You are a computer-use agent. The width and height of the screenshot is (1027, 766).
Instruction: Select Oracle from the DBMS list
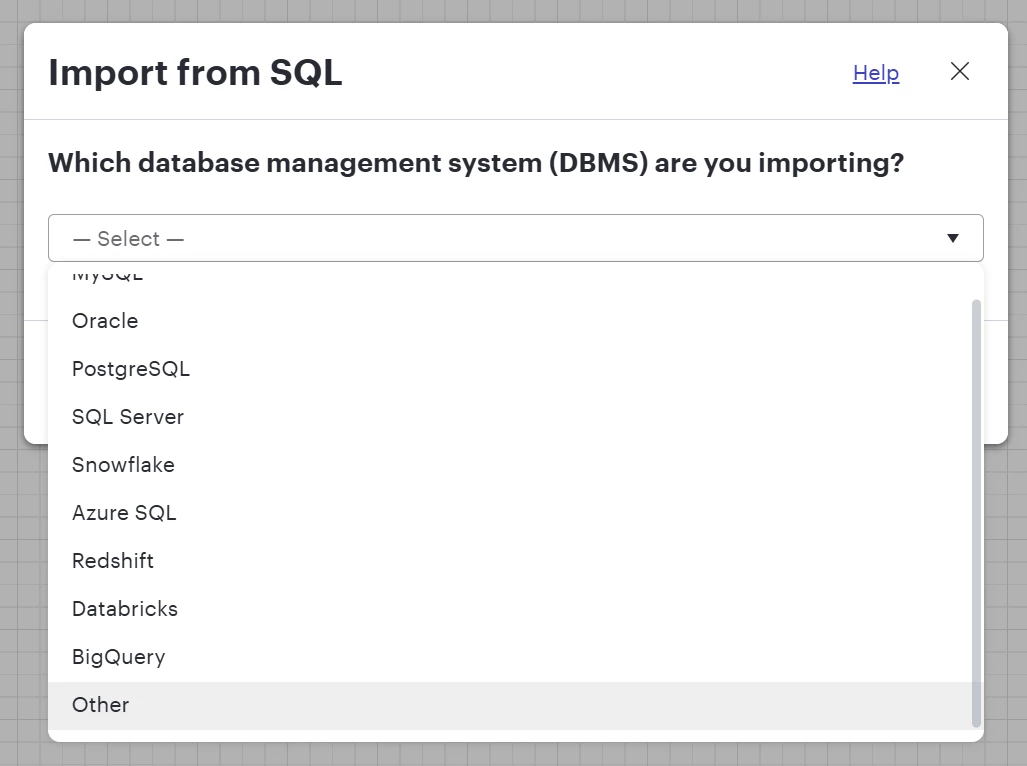point(105,321)
